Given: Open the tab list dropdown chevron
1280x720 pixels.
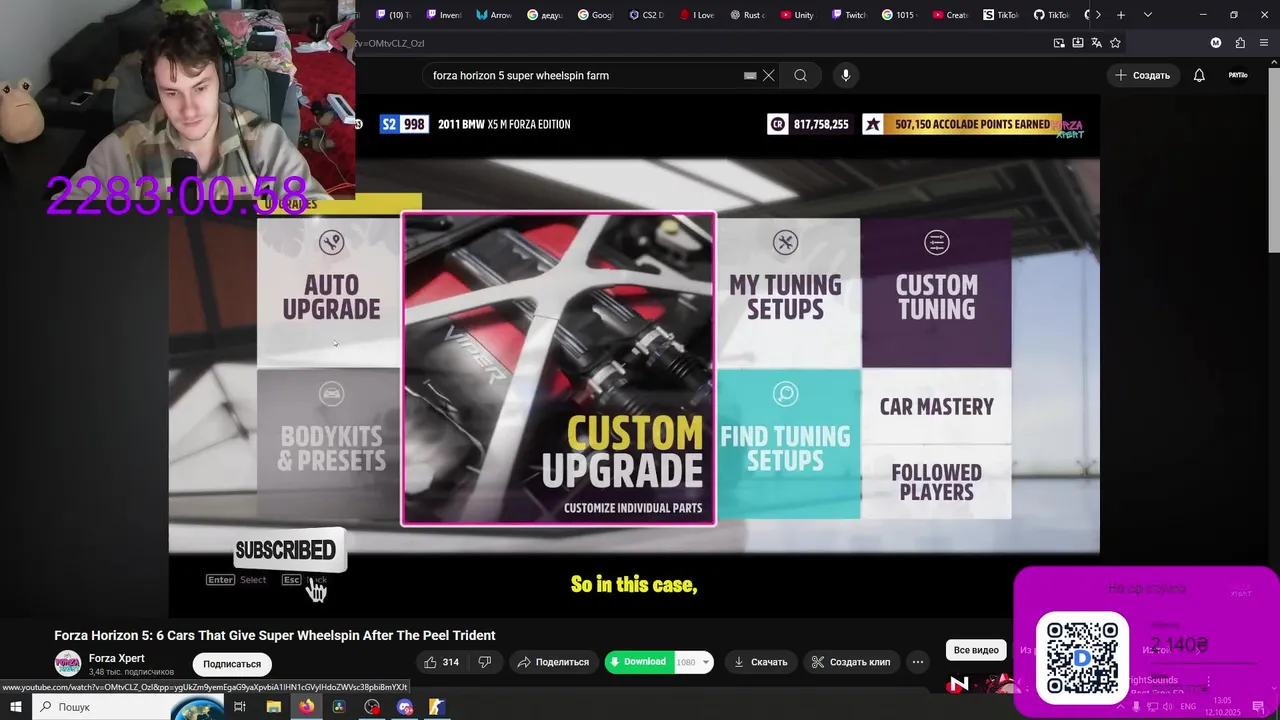Looking at the screenshot, I should click(x=1147, y=15).
